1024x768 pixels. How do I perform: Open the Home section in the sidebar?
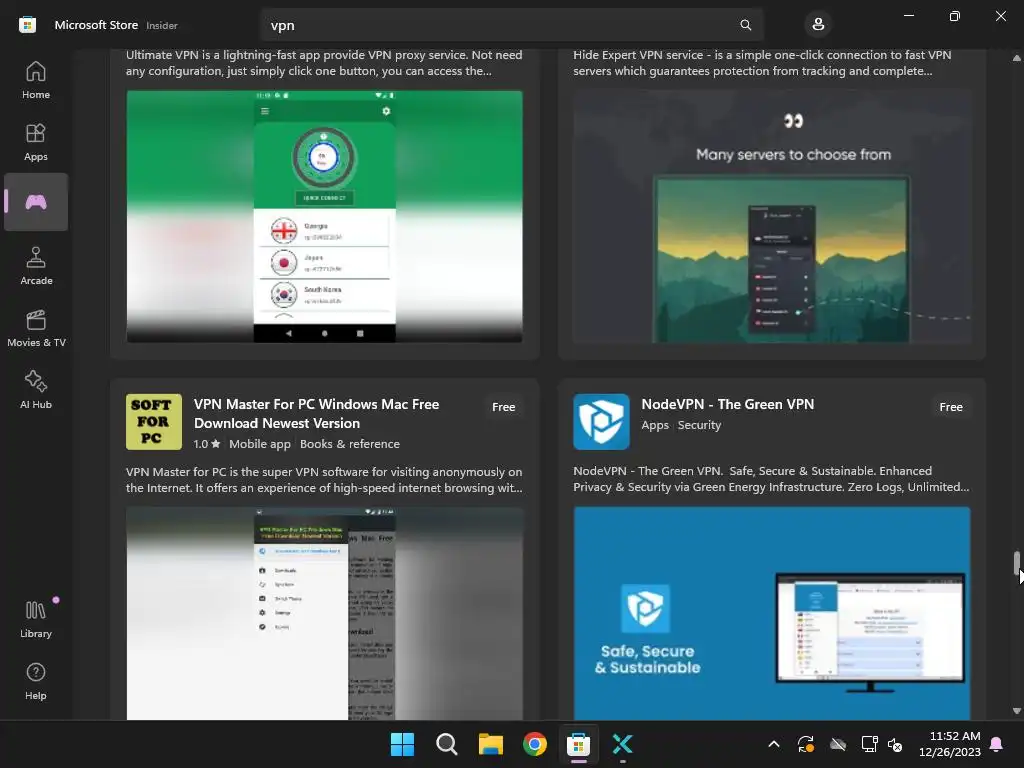pos(36,80)
